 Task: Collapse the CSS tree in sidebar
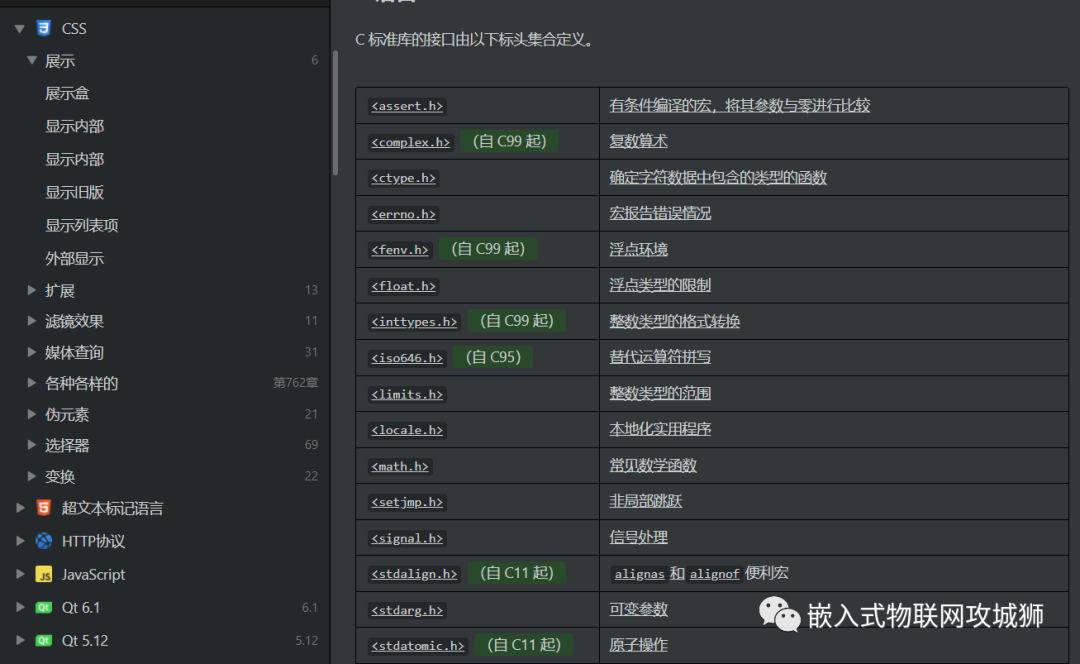(x=19, y=28)
